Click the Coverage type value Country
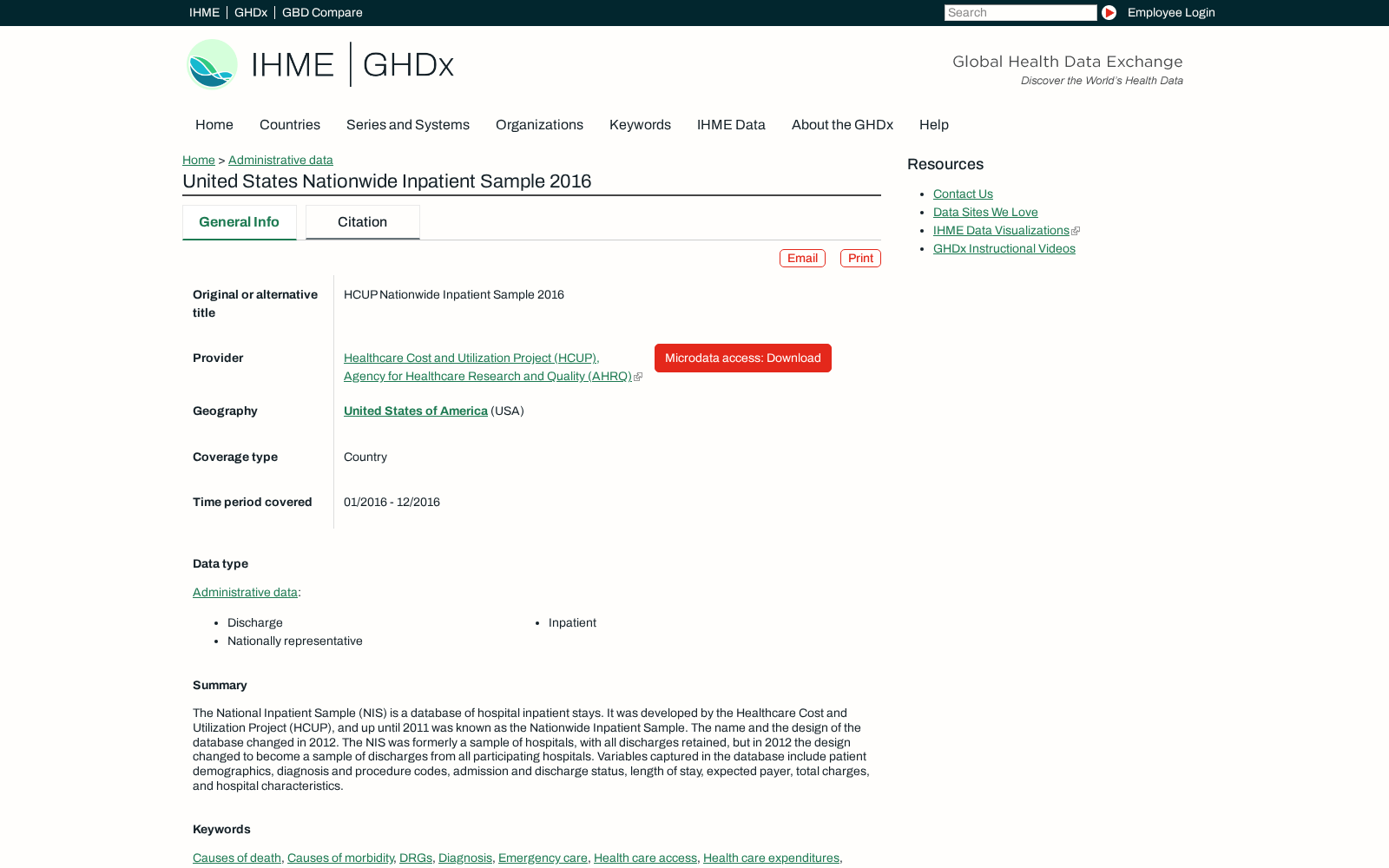 [365, 457]
